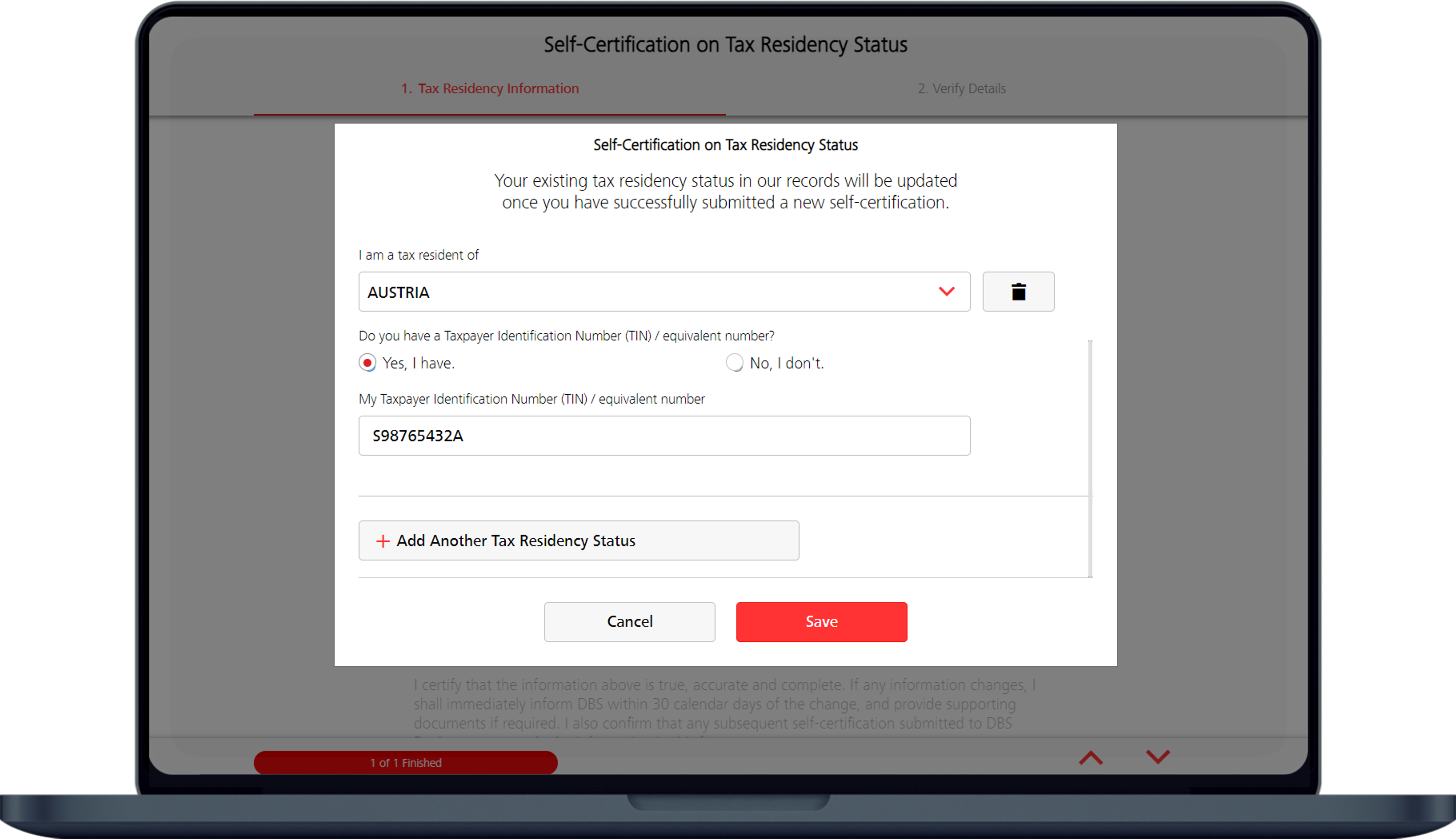Click the 'I am a tax resident of' label
The width and height of the screenshot is (1456, 839).
[419, 255]
